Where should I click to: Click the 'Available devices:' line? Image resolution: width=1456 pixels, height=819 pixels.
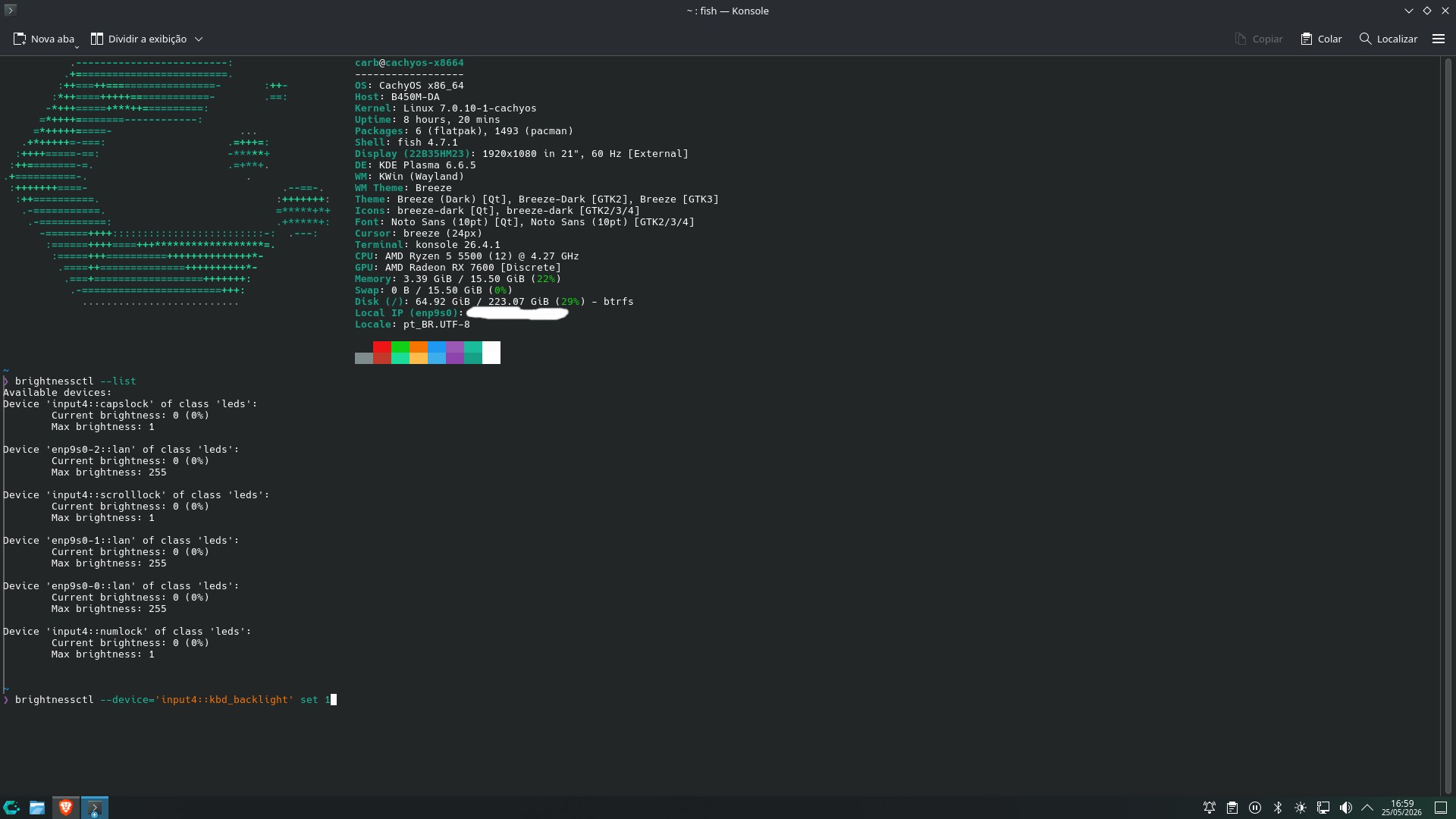tap(58, 393)
